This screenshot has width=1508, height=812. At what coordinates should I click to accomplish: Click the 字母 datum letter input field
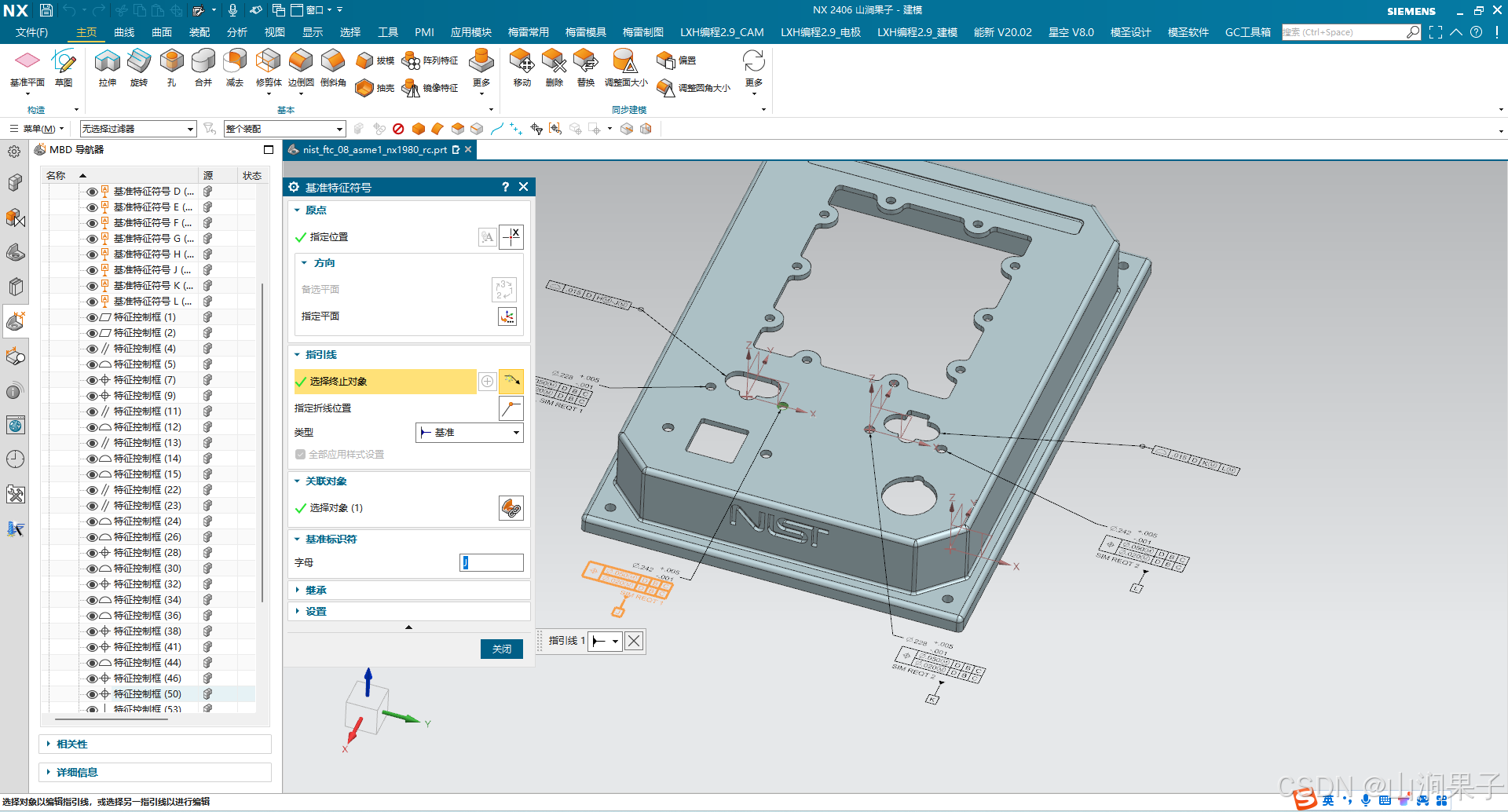[492, 562]
